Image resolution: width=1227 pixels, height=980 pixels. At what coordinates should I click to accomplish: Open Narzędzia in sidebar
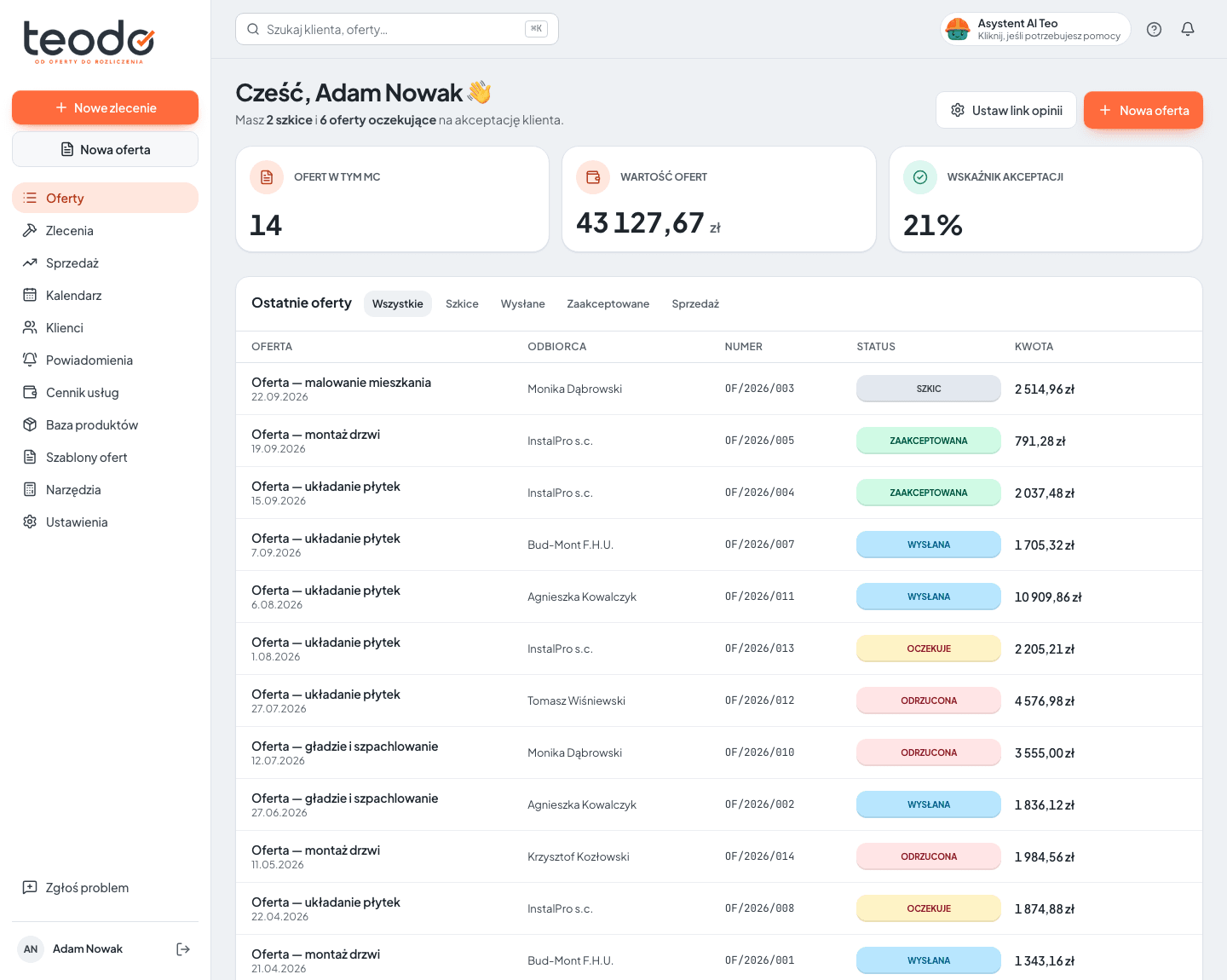click(x=105, y=490)
